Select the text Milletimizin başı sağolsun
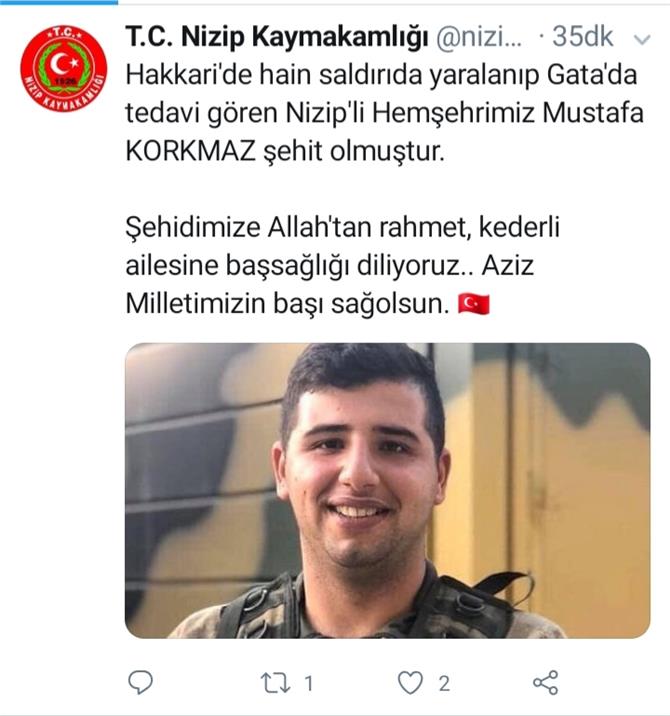 288,304
